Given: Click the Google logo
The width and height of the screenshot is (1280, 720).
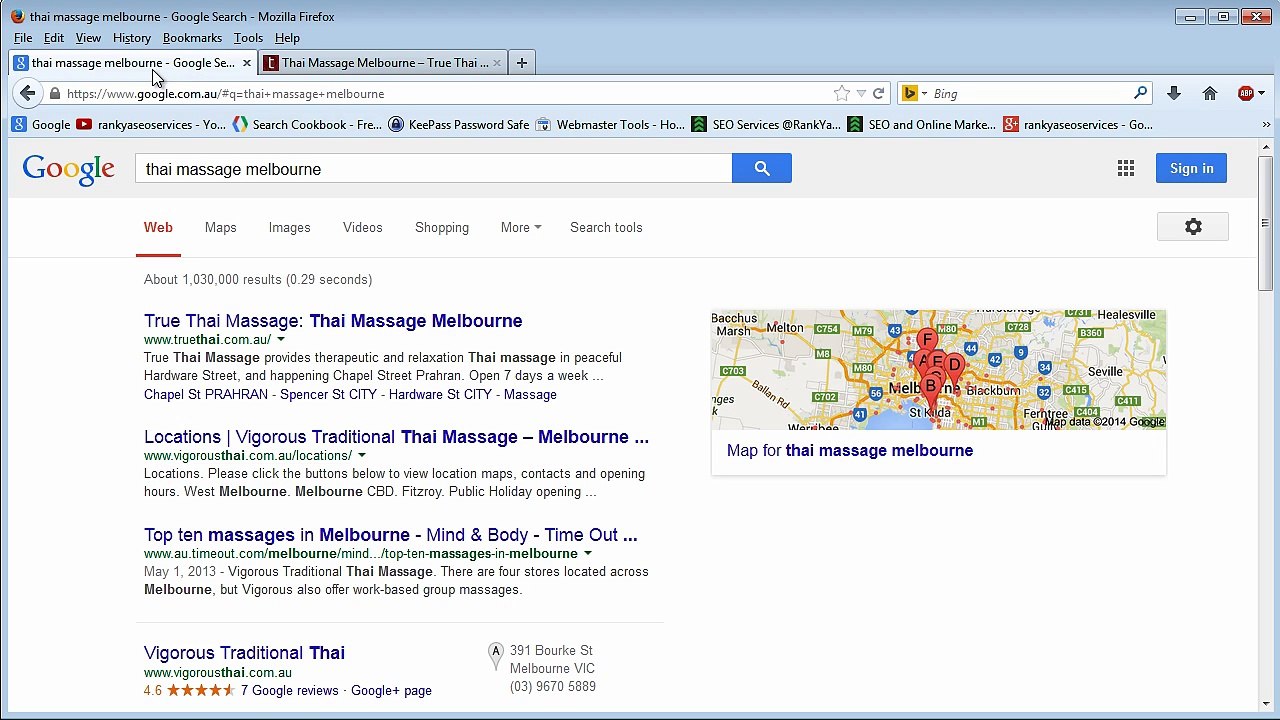Looking at the screenshot, I should pos(69,169).
